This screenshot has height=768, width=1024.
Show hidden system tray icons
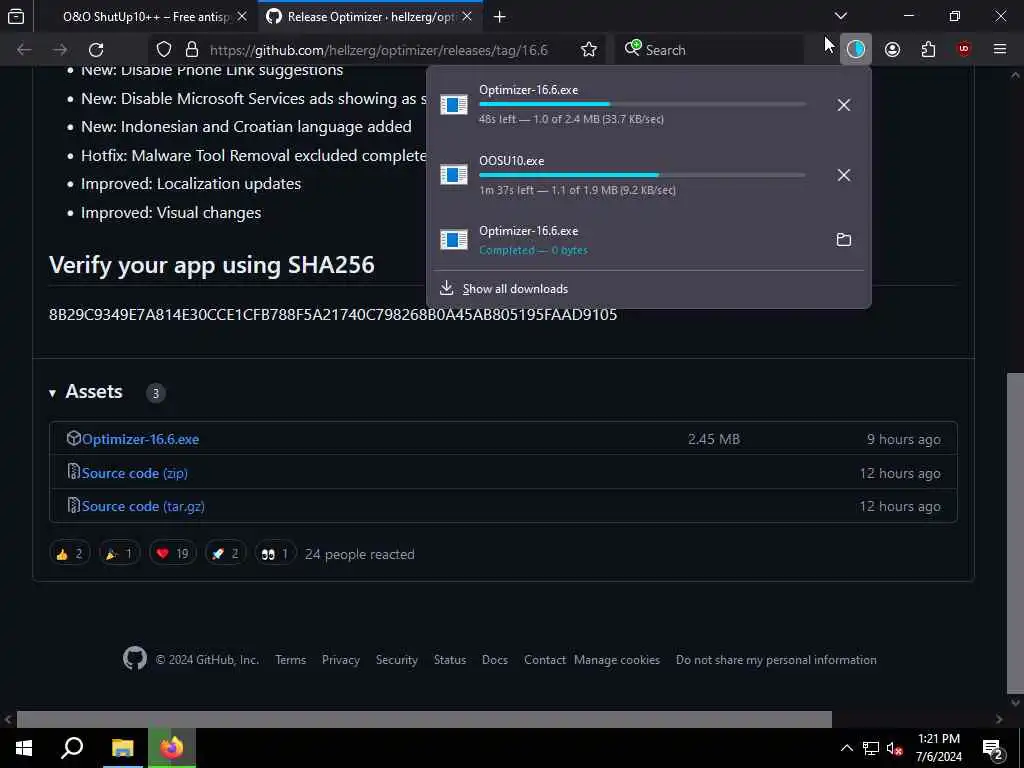846,748
